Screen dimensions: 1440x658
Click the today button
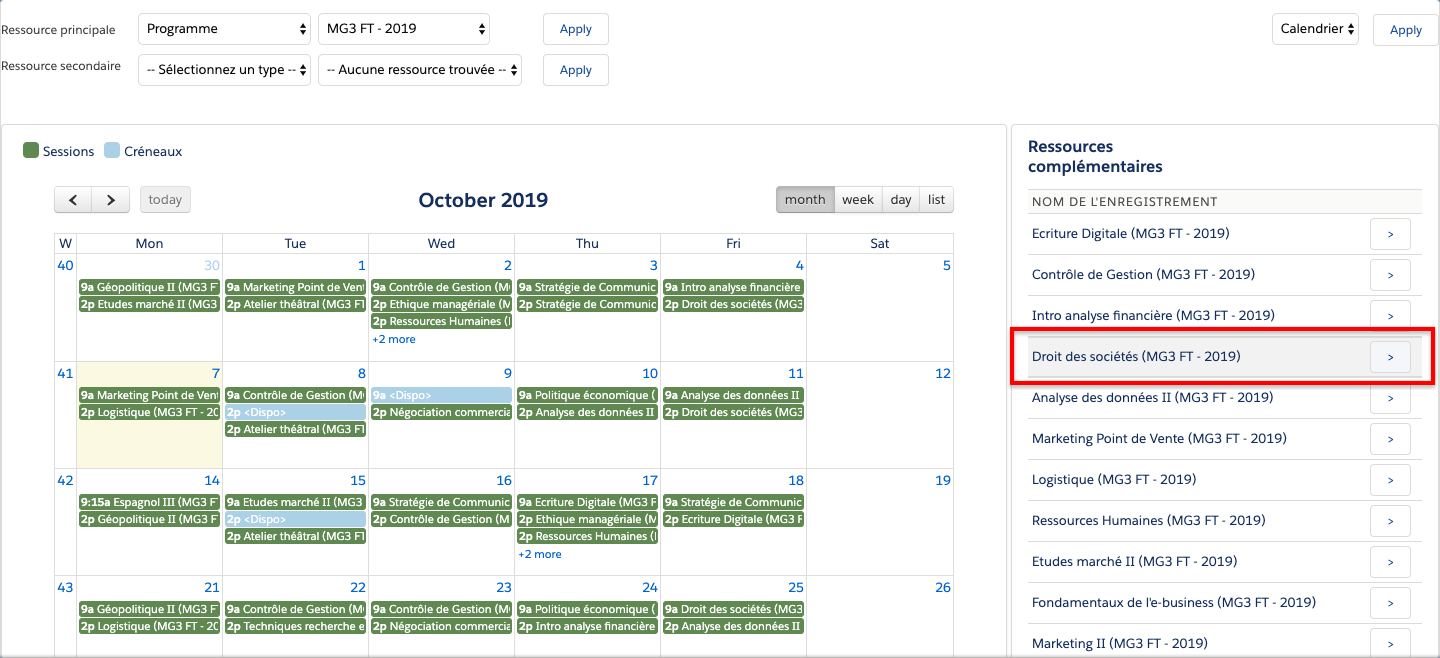pos(165,200)
